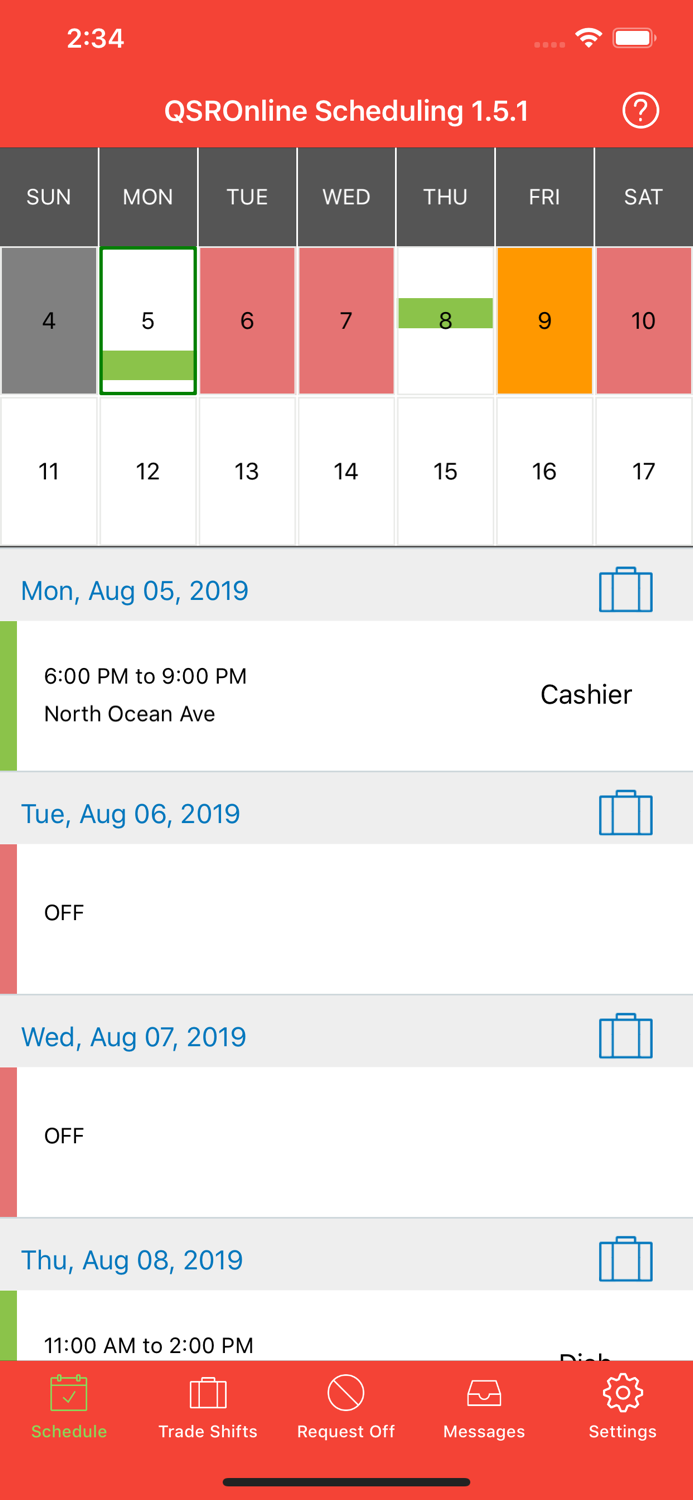Open the Settings gear icon
Viewport: 693px width, 1500px height.
click(x=622, y=1393)
